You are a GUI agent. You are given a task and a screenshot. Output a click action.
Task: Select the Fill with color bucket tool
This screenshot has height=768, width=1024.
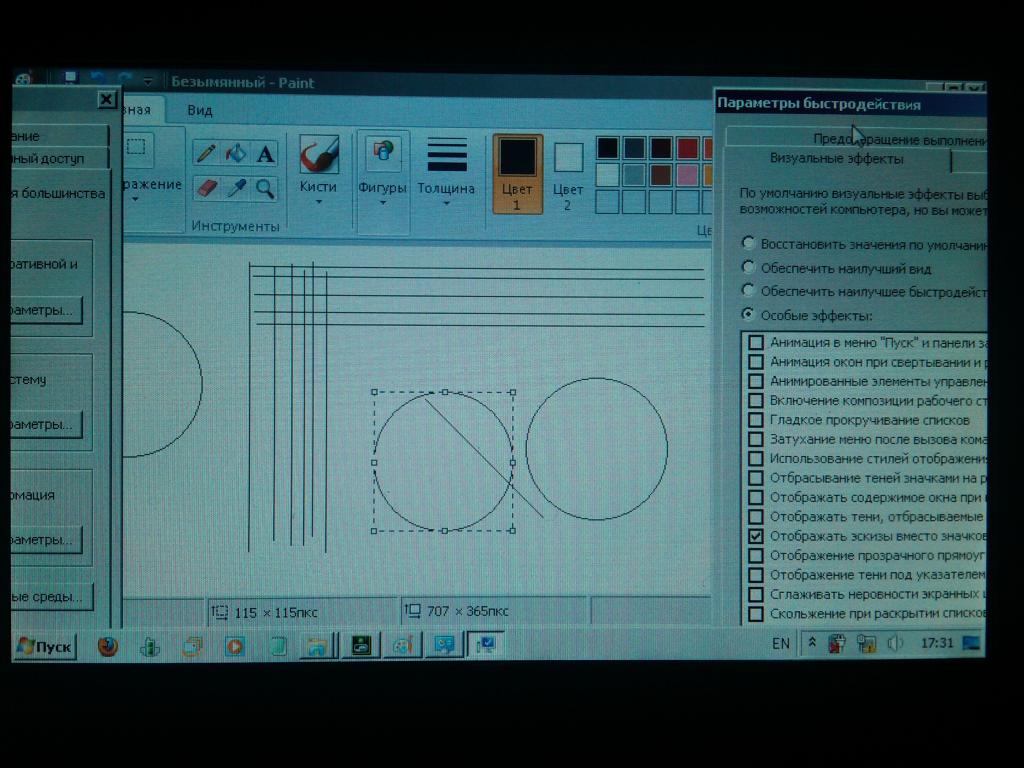coord(236,153)
